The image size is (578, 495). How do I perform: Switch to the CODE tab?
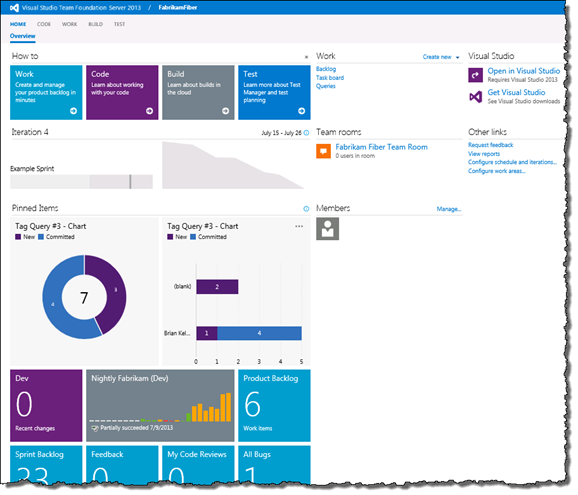43,24
